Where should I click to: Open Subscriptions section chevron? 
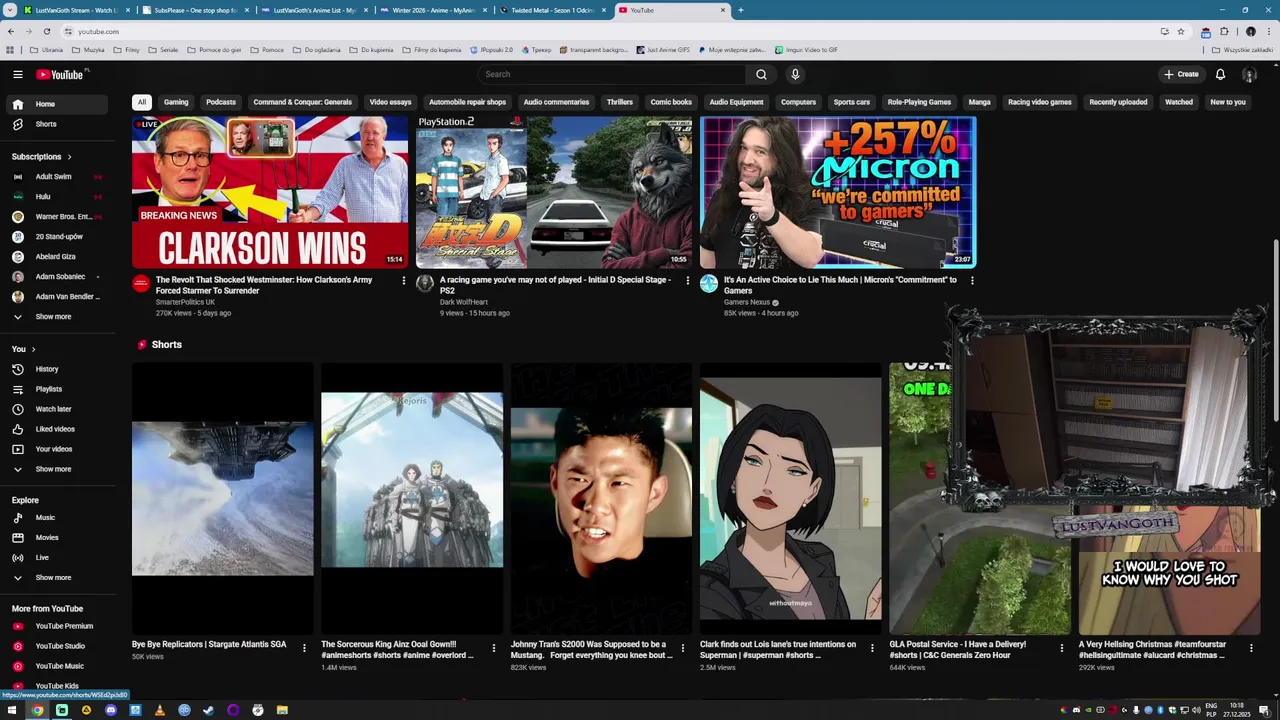tap(69, 157)
